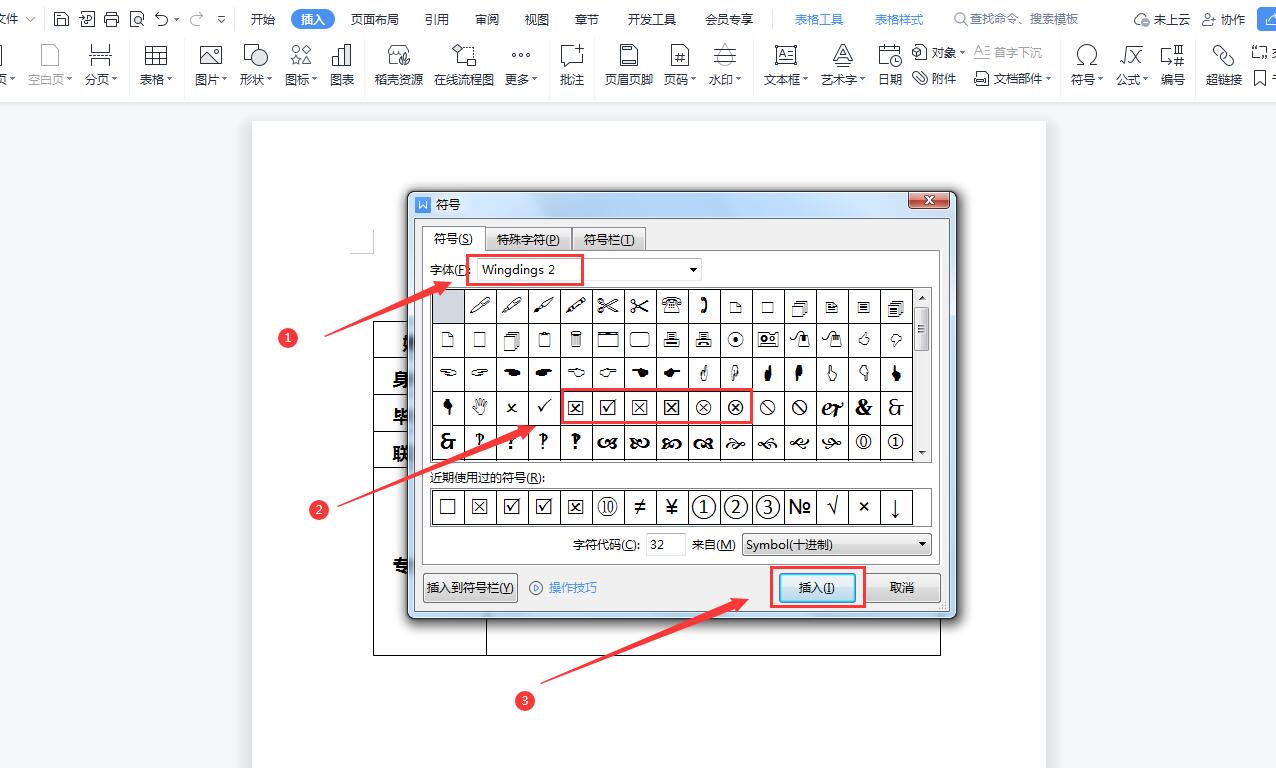
Task: Click the Redo arrow icon
Action: 196,19
